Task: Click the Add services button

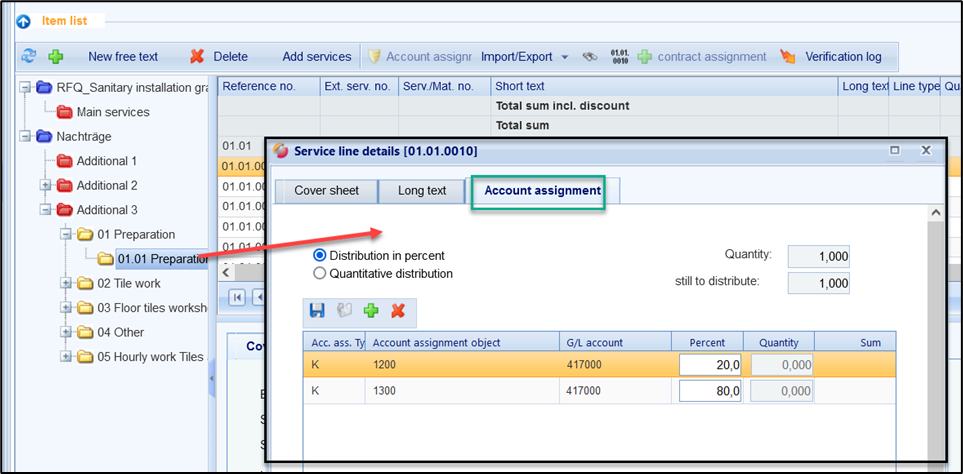Action: tap(316, 57)
